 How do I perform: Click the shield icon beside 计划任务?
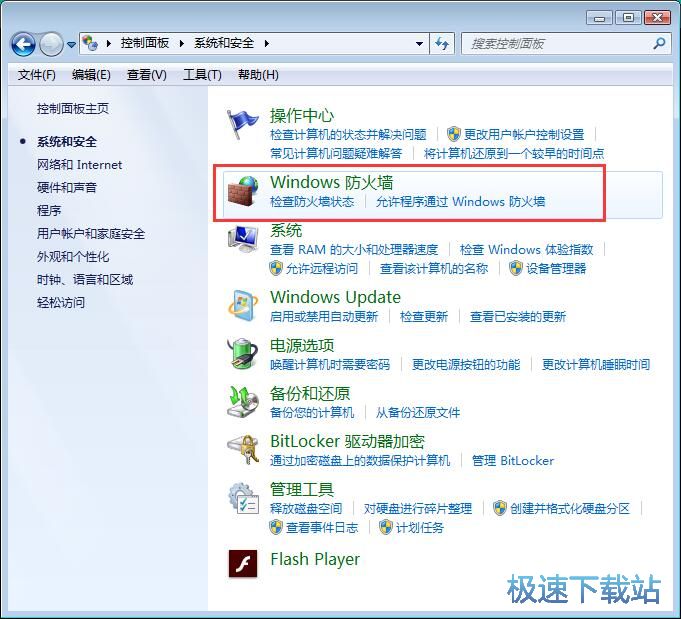pyautogui.click(x=386, y=527)
